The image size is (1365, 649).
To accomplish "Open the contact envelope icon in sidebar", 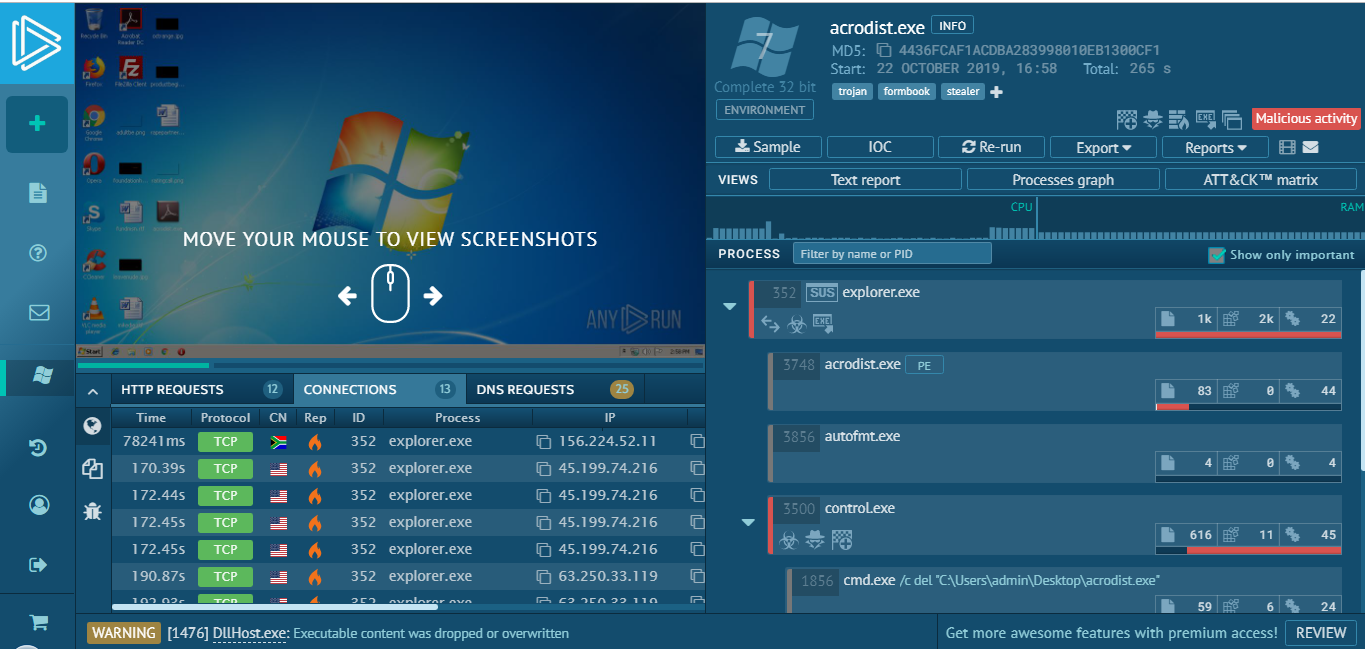I will (39, 312).
